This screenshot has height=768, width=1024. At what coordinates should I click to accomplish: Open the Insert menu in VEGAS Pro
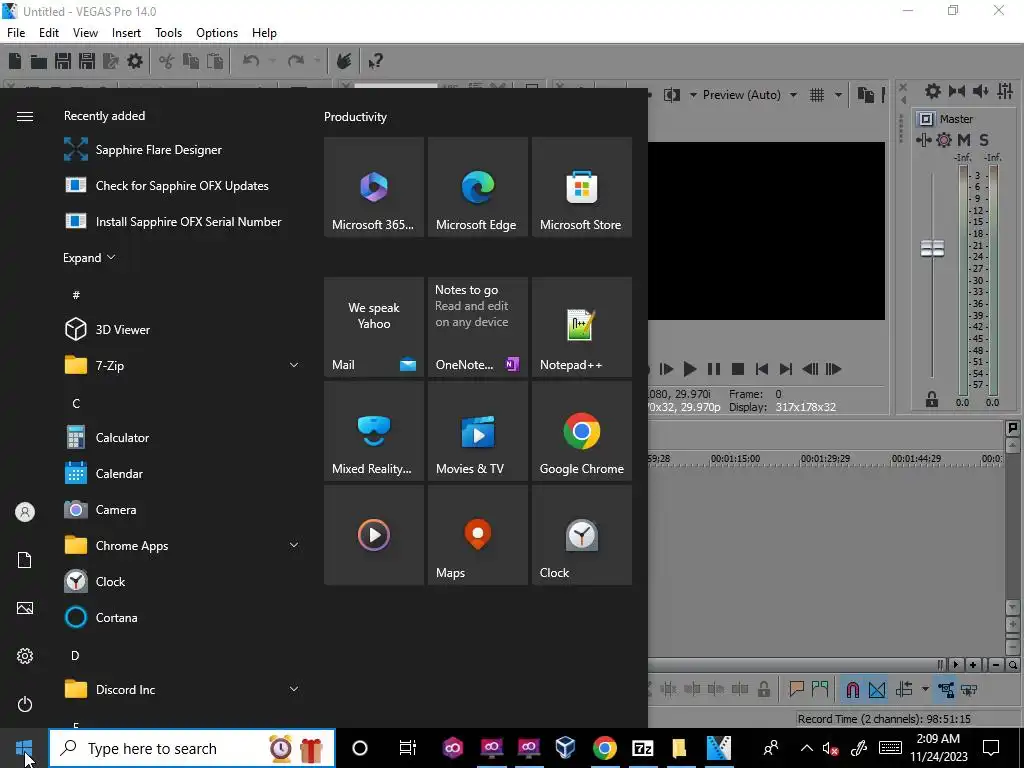pos(126,33)
